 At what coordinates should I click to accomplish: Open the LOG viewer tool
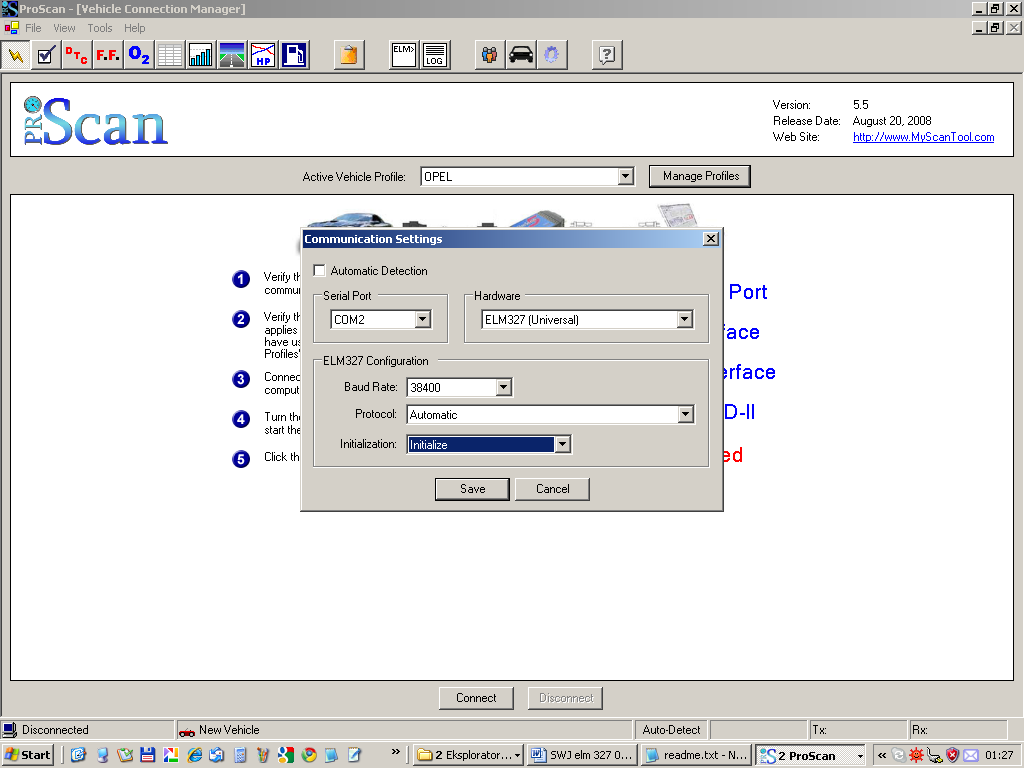[435, 56]
